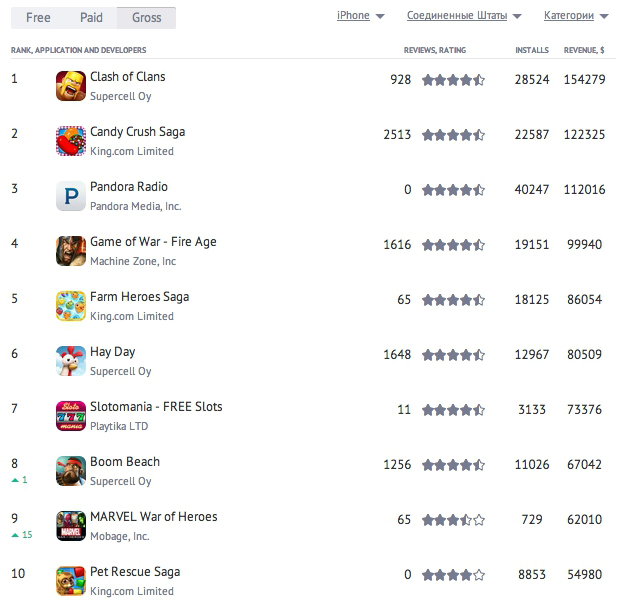Click the Slotomania slots icon
The width and height of the screenshot is (625, 609).
(x=71, y=416)
